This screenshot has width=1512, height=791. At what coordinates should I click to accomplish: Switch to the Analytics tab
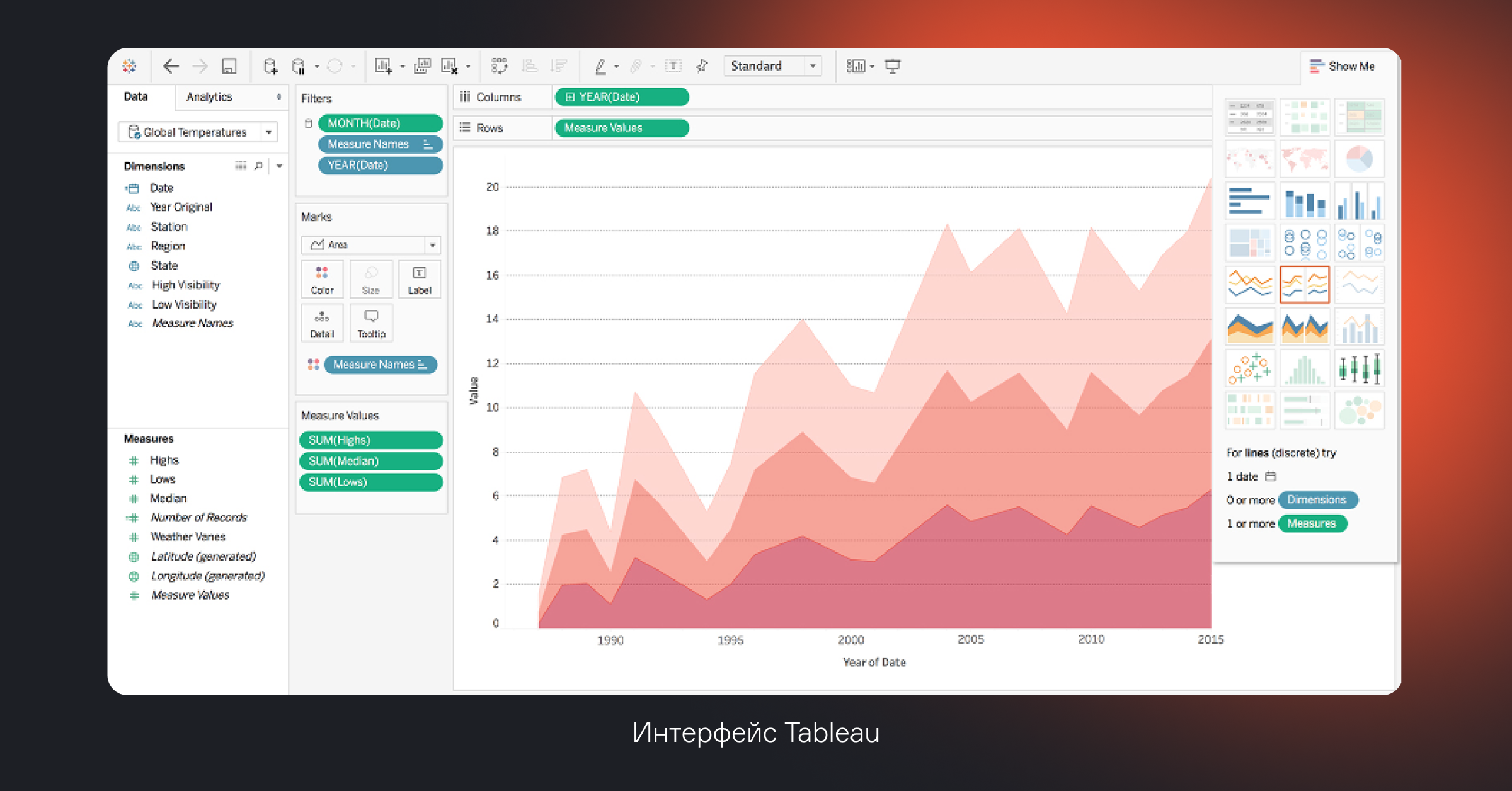209,96
